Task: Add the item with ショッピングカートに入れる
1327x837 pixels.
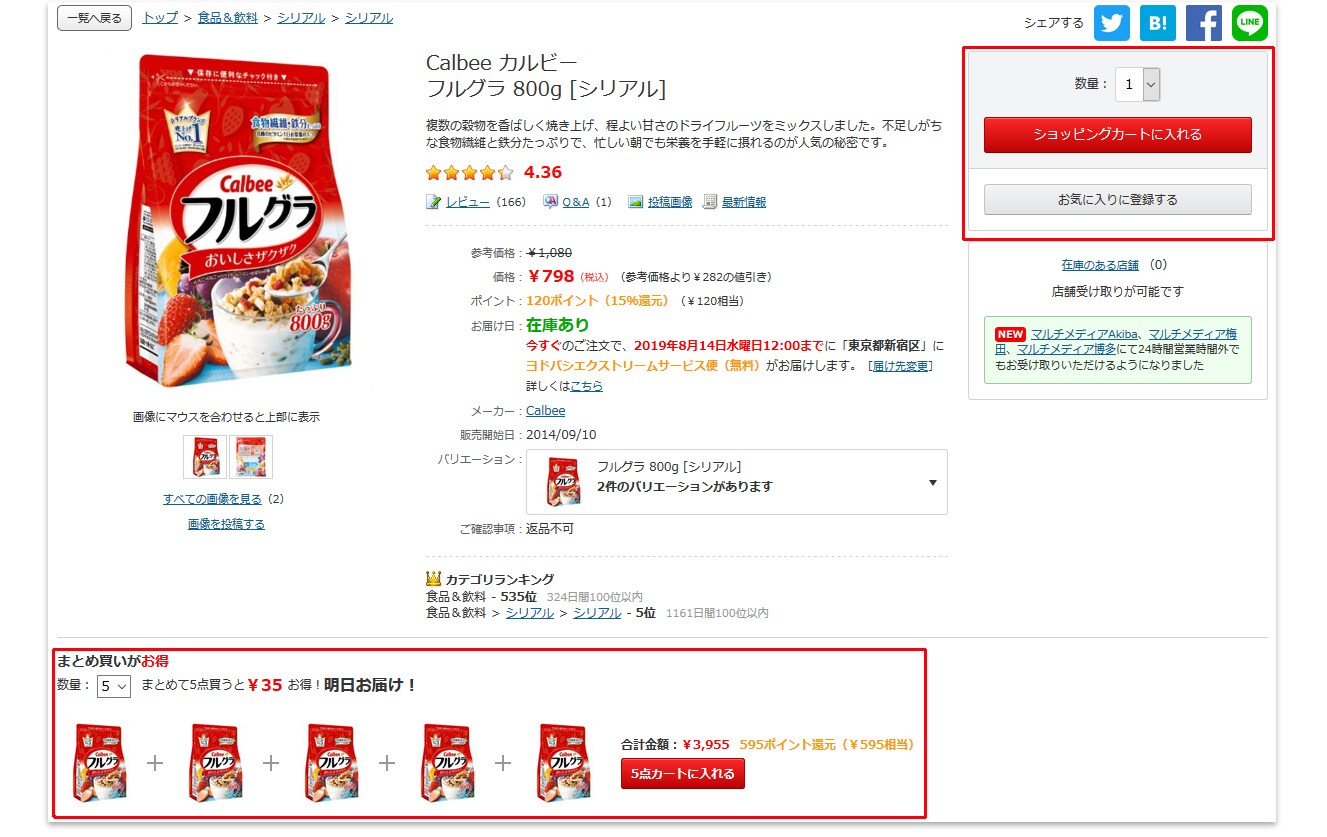Action: click(1117, 135)
